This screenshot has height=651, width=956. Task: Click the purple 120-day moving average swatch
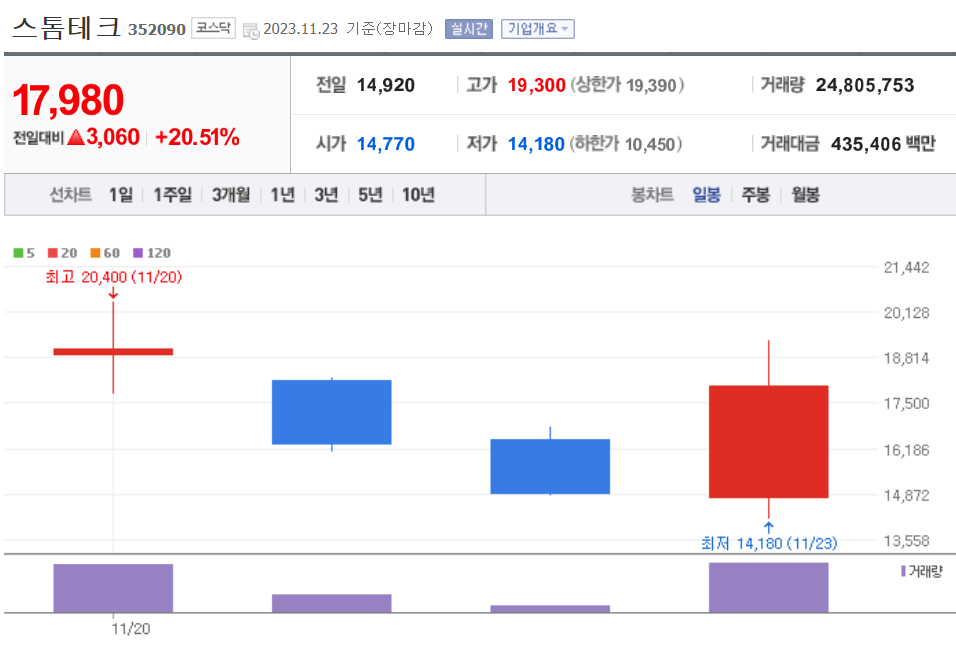(x=138, y=253)
